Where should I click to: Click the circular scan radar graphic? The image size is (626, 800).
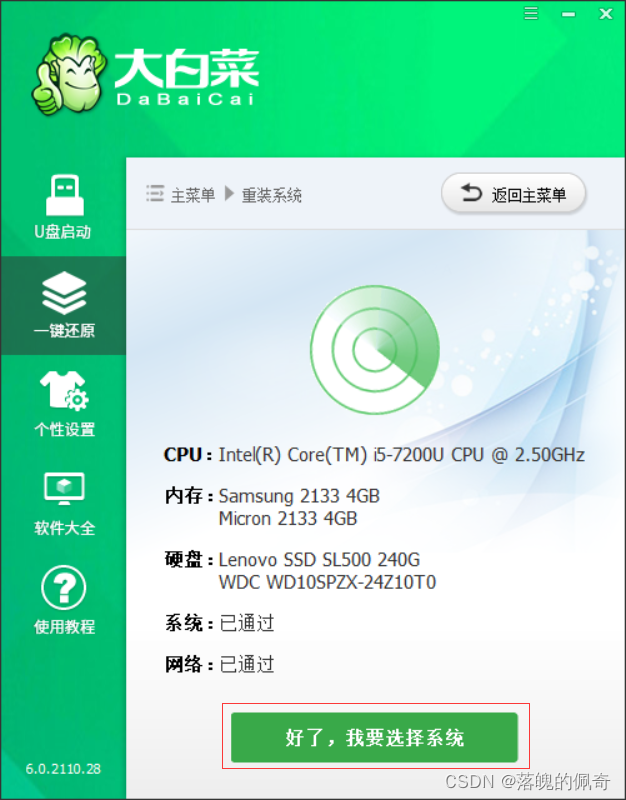coord(375,349)
